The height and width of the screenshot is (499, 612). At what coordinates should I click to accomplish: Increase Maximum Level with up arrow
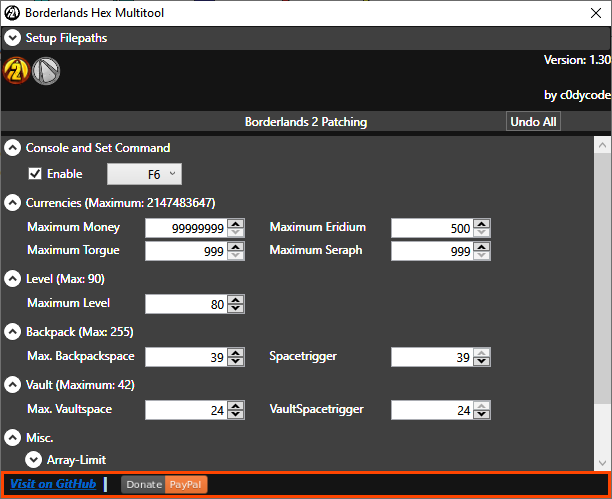[x=236, y=300]
